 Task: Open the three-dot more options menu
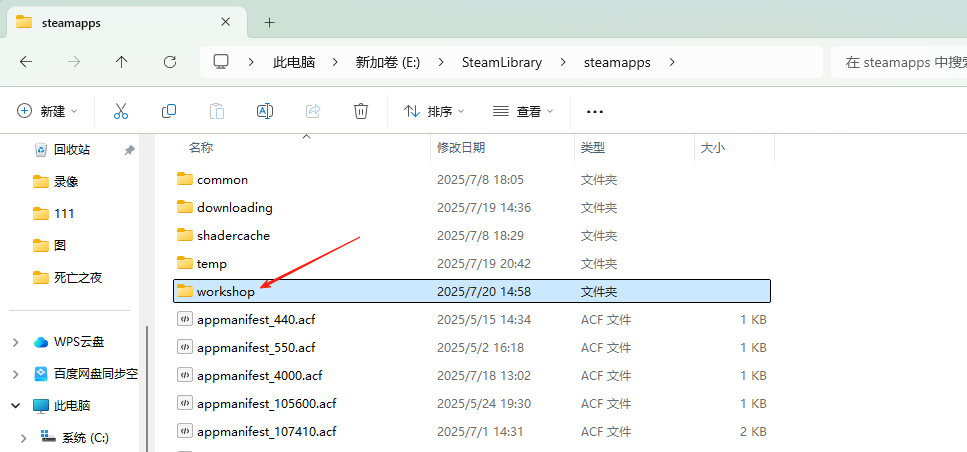(x=595, y=112)
